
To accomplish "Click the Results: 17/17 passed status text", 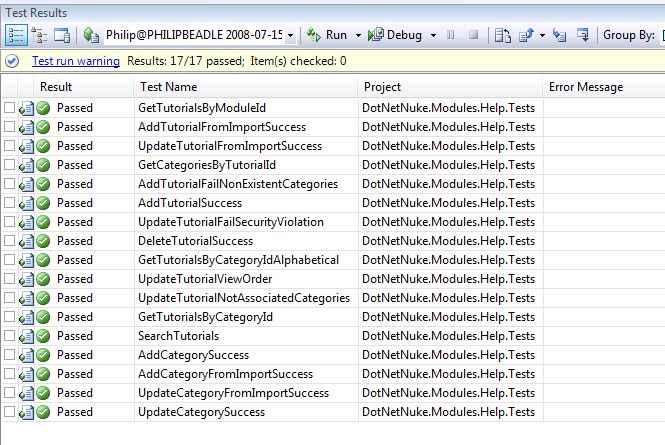I will coord(186,61).
